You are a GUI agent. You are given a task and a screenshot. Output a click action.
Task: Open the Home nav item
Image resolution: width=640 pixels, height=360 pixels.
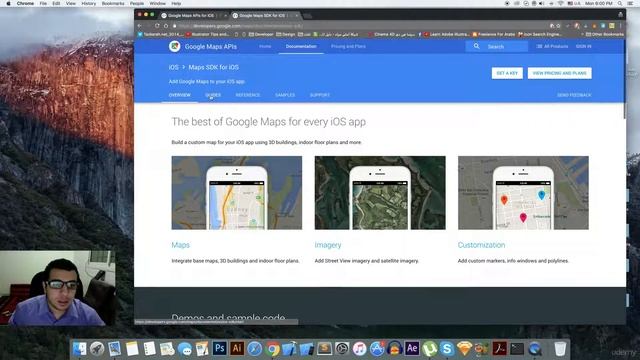265,47
